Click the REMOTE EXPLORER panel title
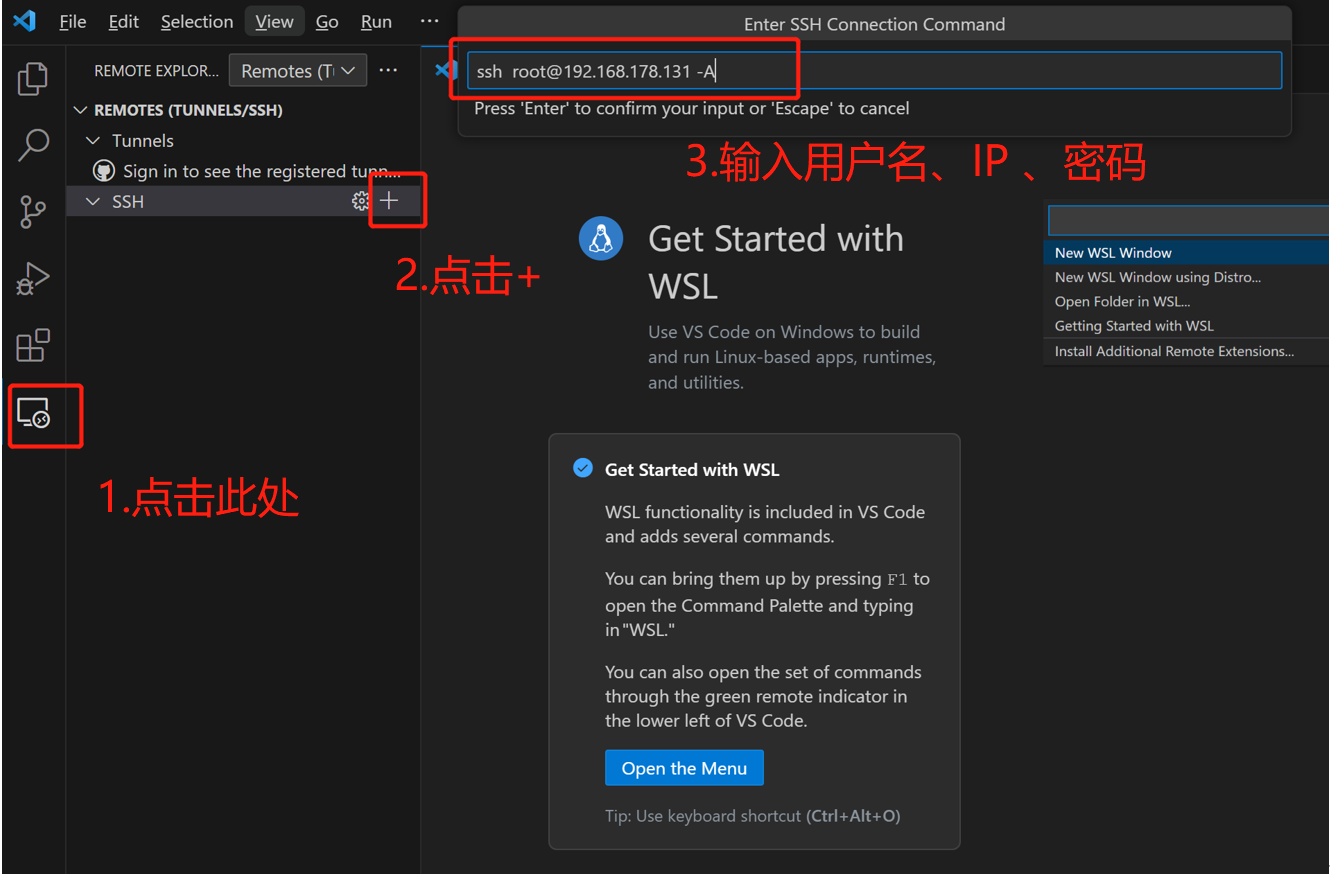The image size is (1330, 874). 156,71
